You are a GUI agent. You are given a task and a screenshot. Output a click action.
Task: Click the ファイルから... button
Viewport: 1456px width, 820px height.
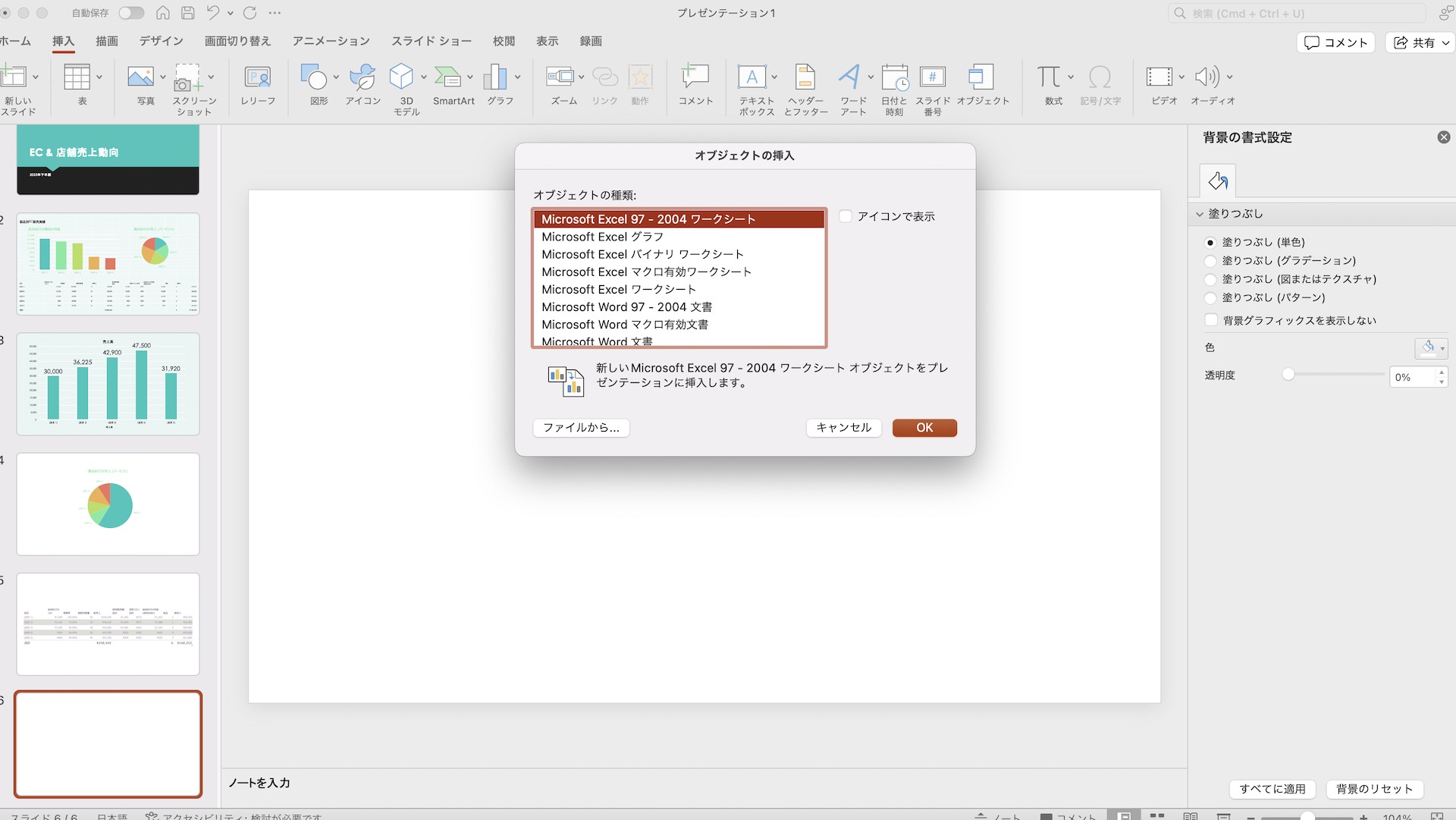click(581, 428)
